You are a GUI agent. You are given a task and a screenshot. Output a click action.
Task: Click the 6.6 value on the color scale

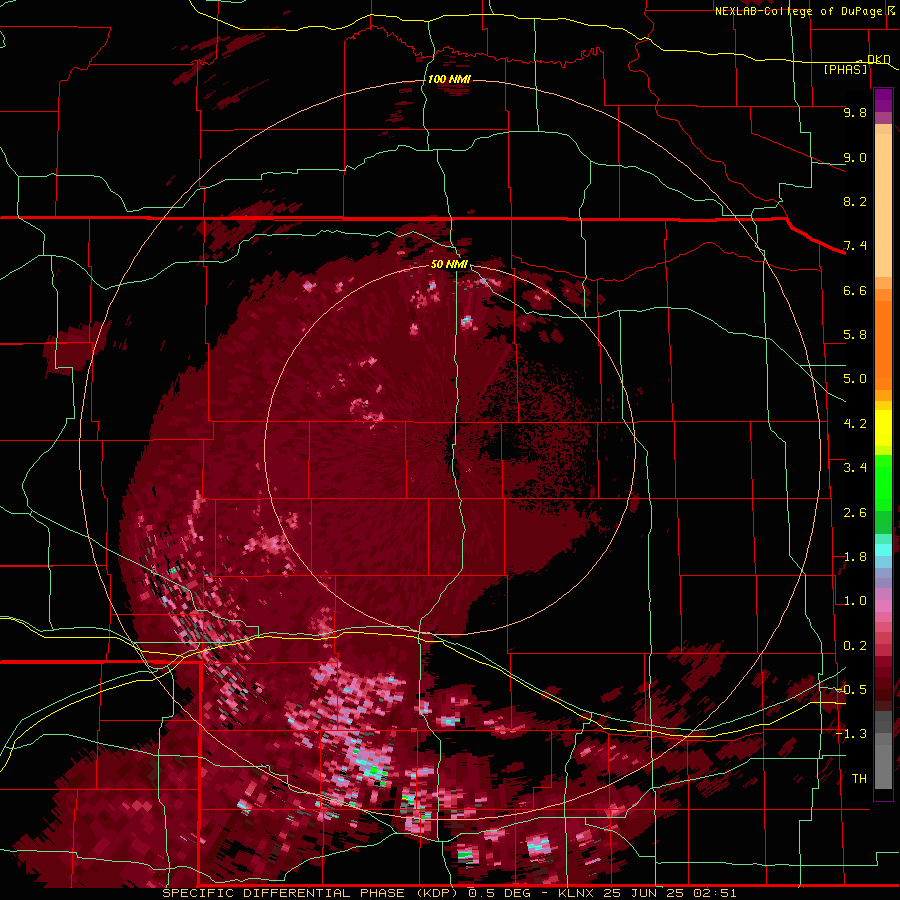(x=855, y=290)
